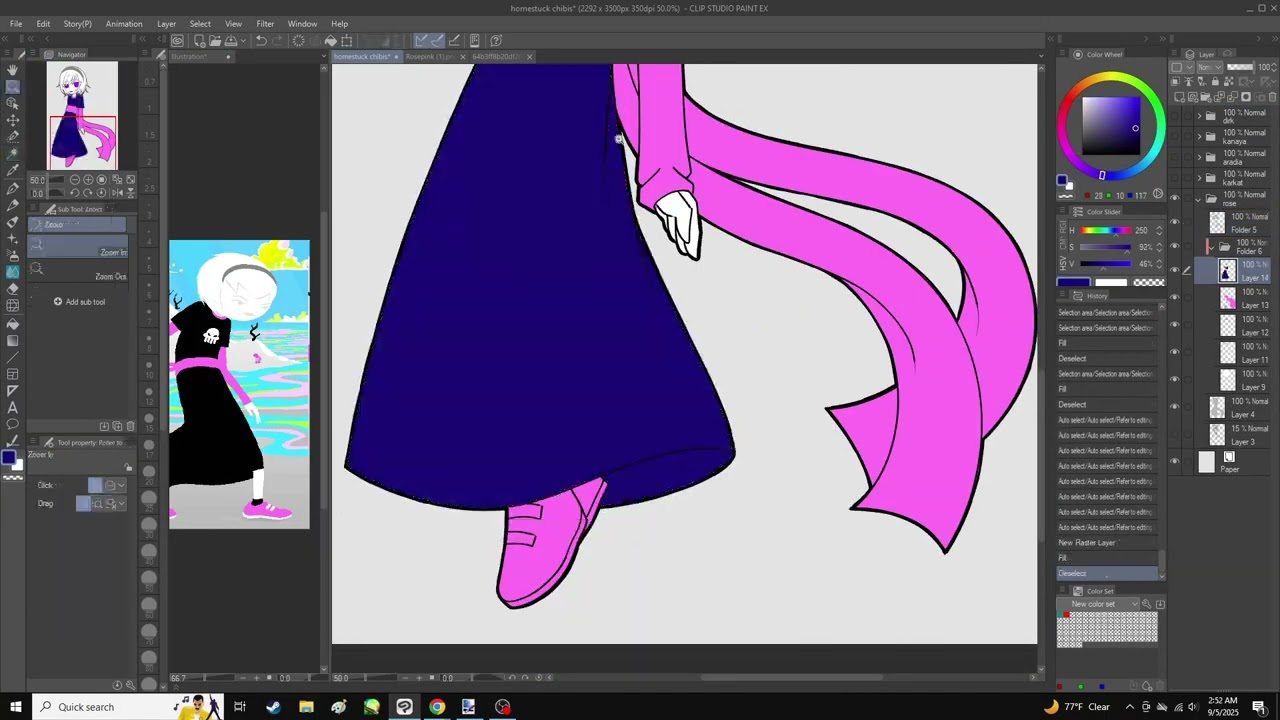Open the File menu
This screenshot has height=720, width=1280.
16,24
